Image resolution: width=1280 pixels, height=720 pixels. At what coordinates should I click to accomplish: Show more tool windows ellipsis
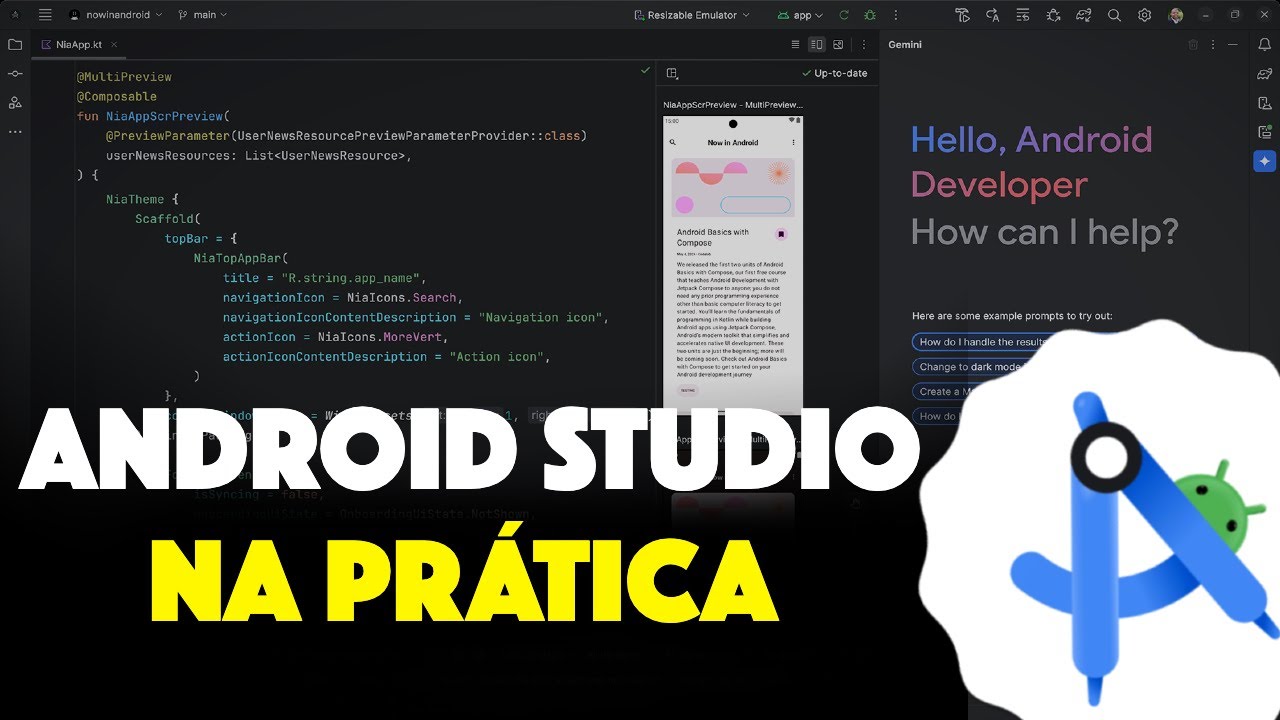(15, 131)
